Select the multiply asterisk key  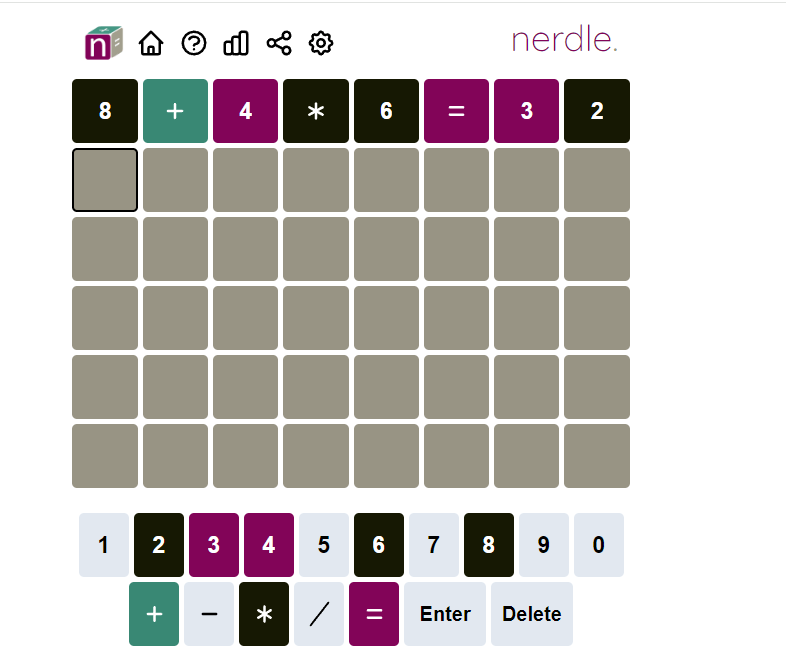click(264, 614)
